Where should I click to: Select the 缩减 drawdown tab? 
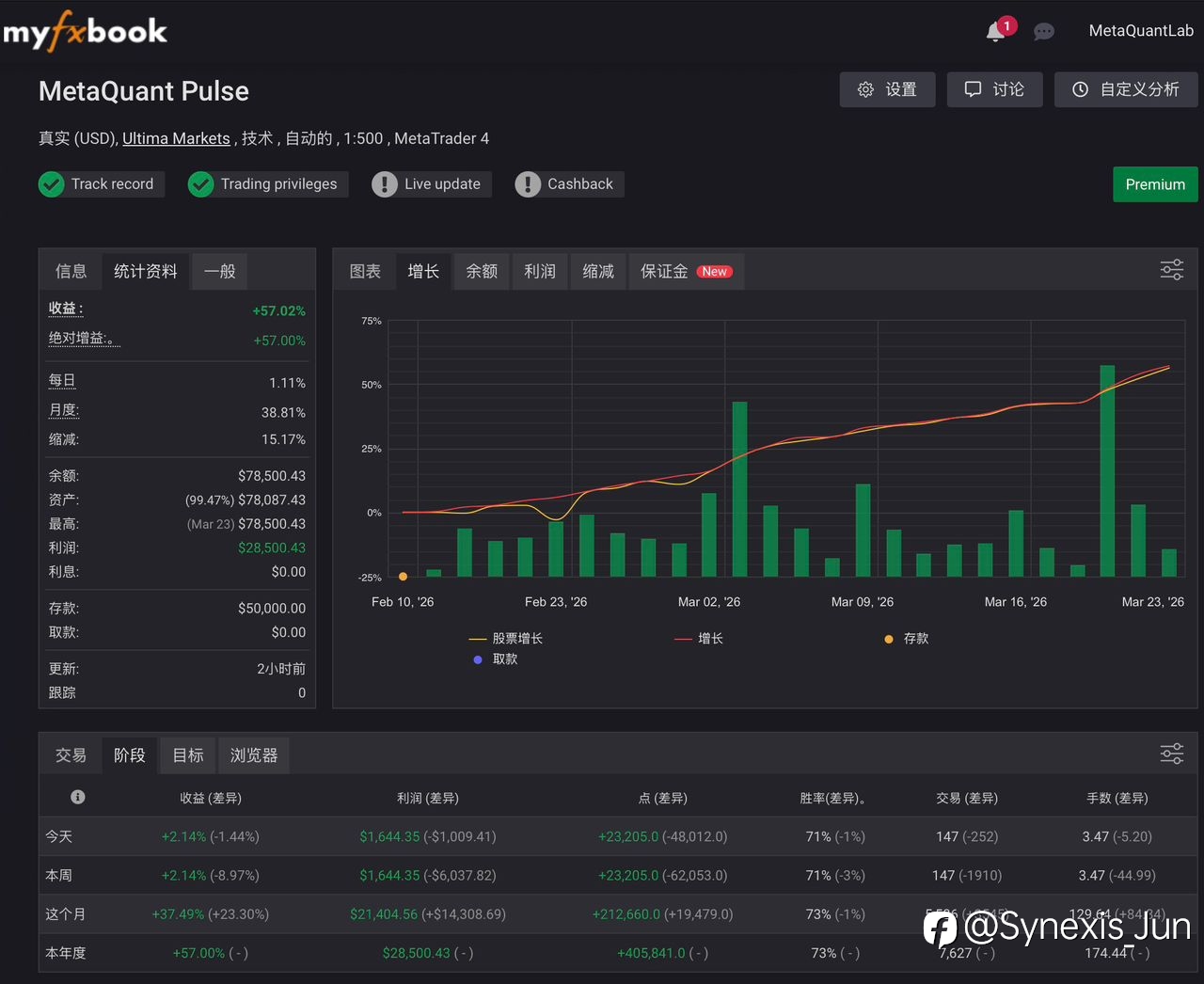coord(598,271)
